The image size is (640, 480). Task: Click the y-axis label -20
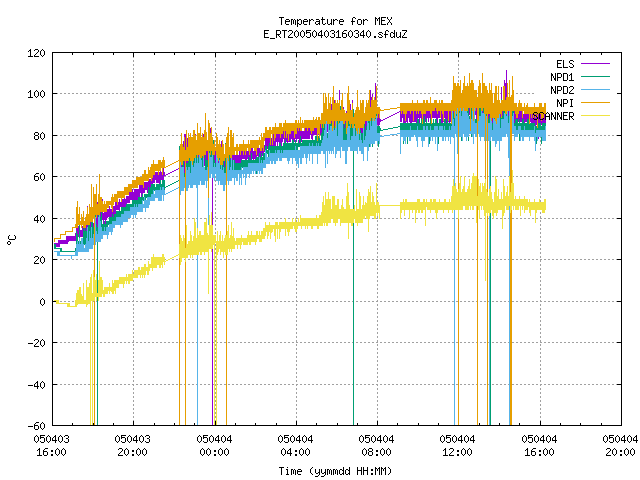pyautogui.click(x=36, y=343)
